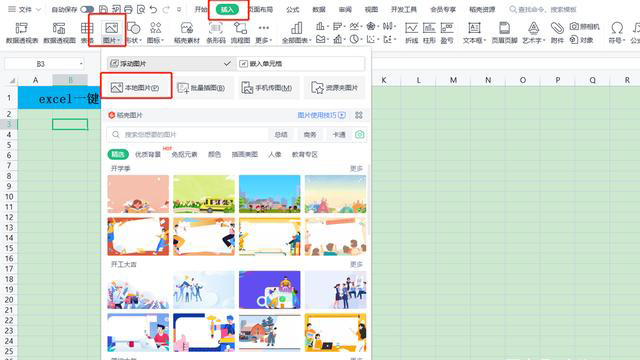Insert a barcode (条形码)
This screenshot has width=640, height=360.
(216, 33)
